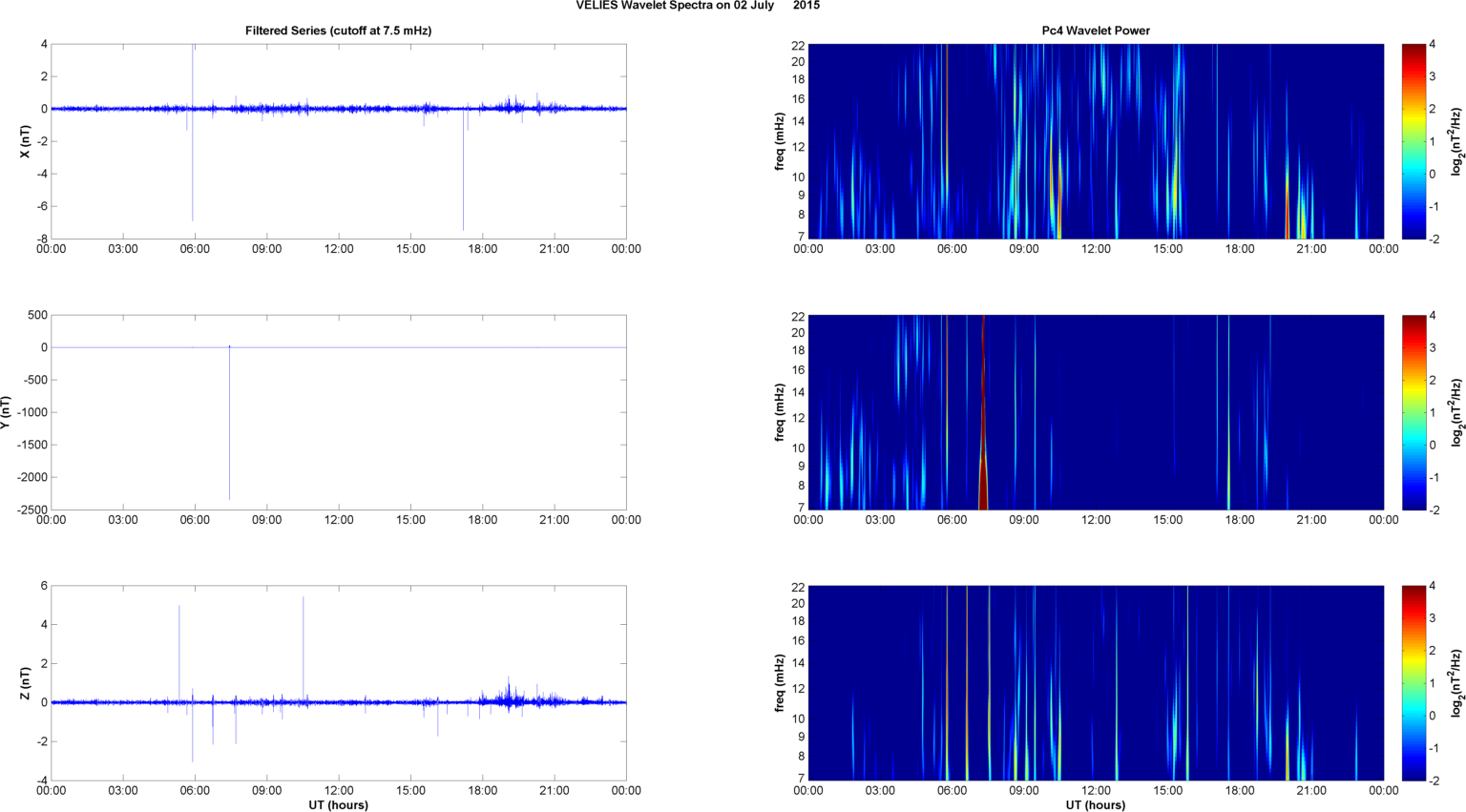Click the dark red peak in middle wavelet plot
Viewport: 1466px width, 812px height.
[x=983, y=477]
